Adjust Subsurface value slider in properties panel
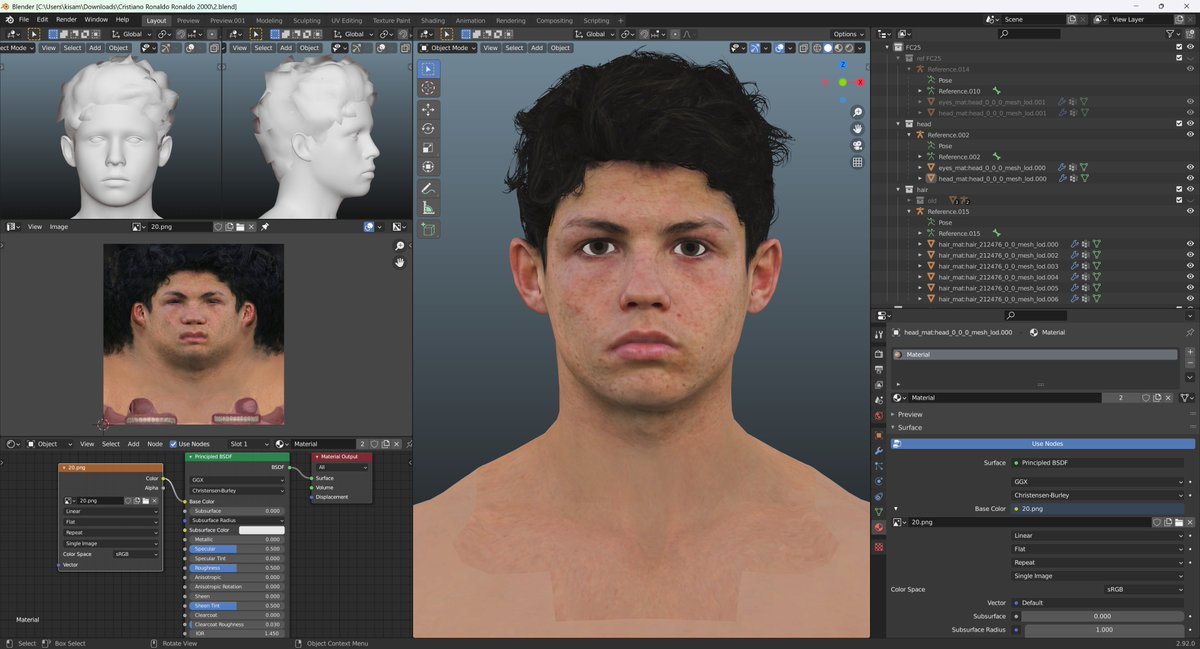 click(1102, 616)
